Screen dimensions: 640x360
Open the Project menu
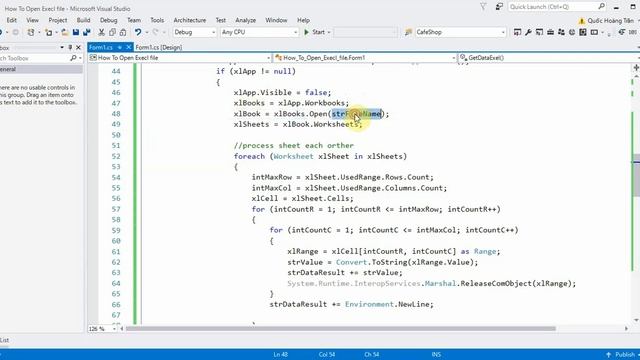(58, 20)
